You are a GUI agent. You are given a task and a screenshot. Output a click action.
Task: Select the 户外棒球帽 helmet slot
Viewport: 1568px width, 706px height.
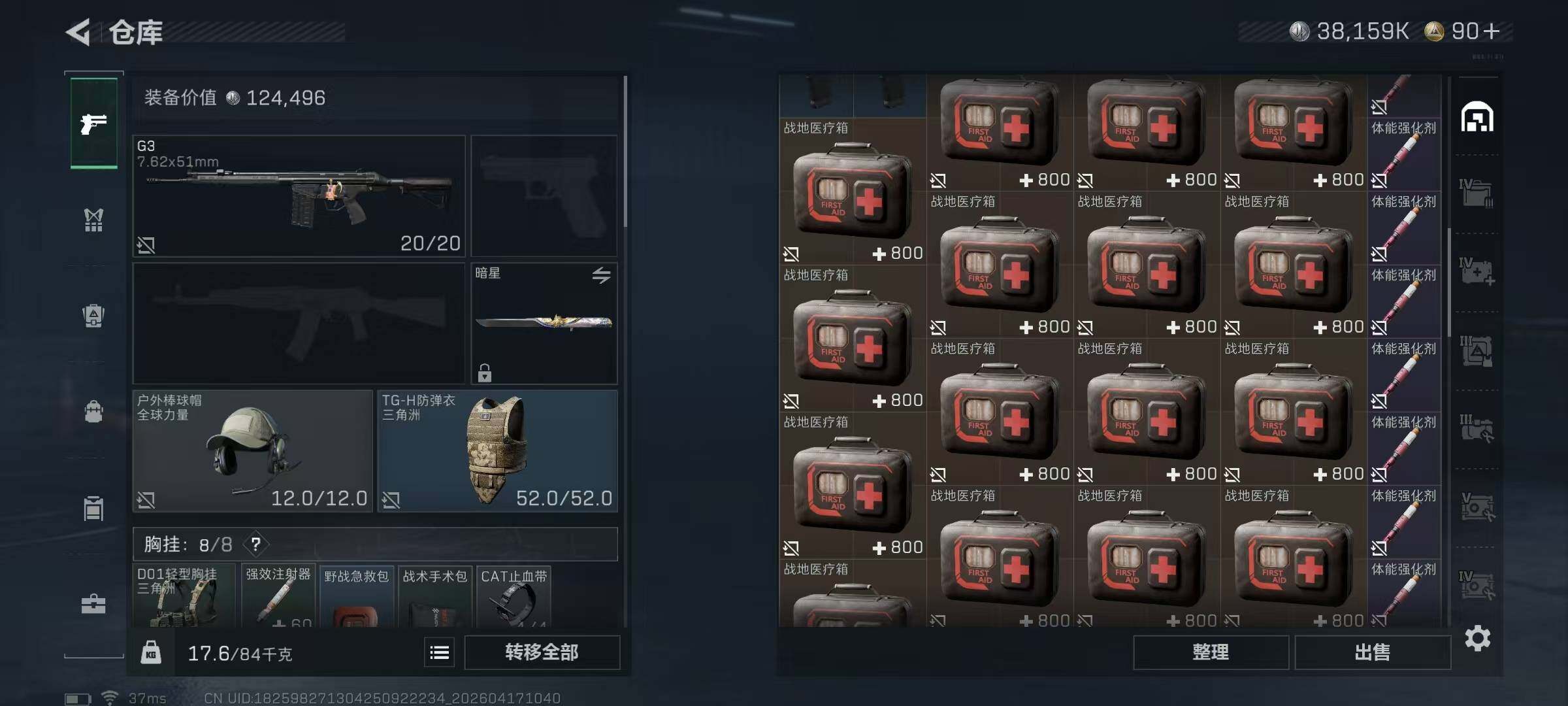(253, 451)
